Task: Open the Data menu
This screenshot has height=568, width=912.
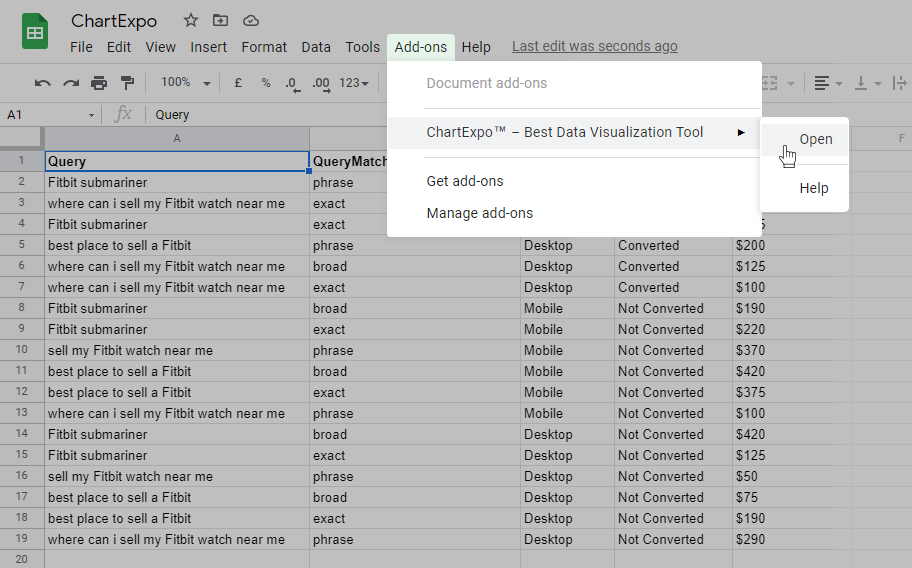Action: tap(316, 47)
